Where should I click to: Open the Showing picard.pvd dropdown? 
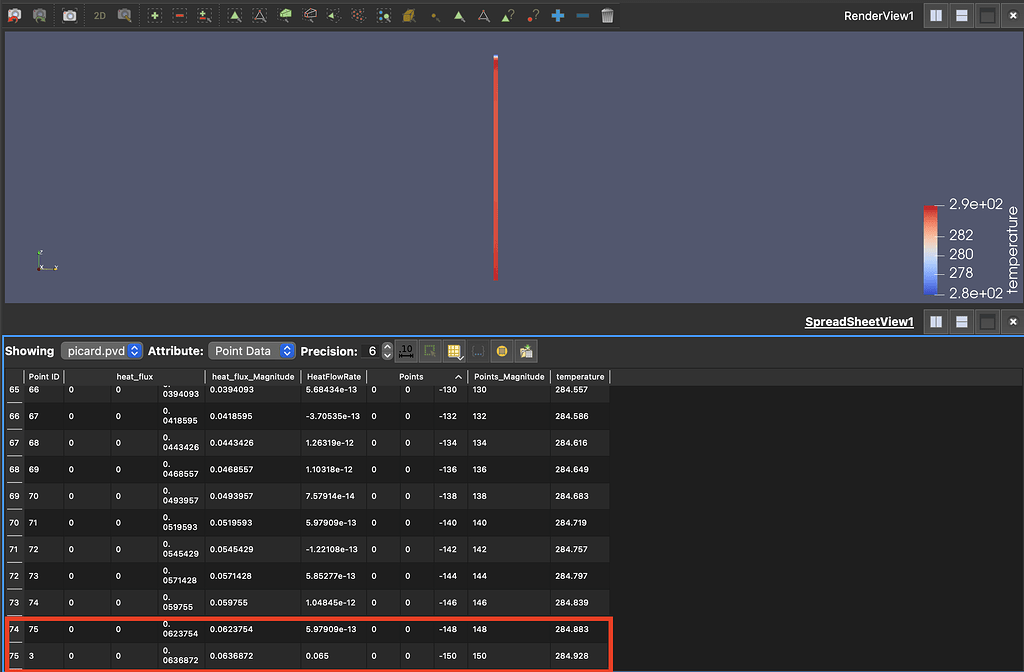point(102,351)
